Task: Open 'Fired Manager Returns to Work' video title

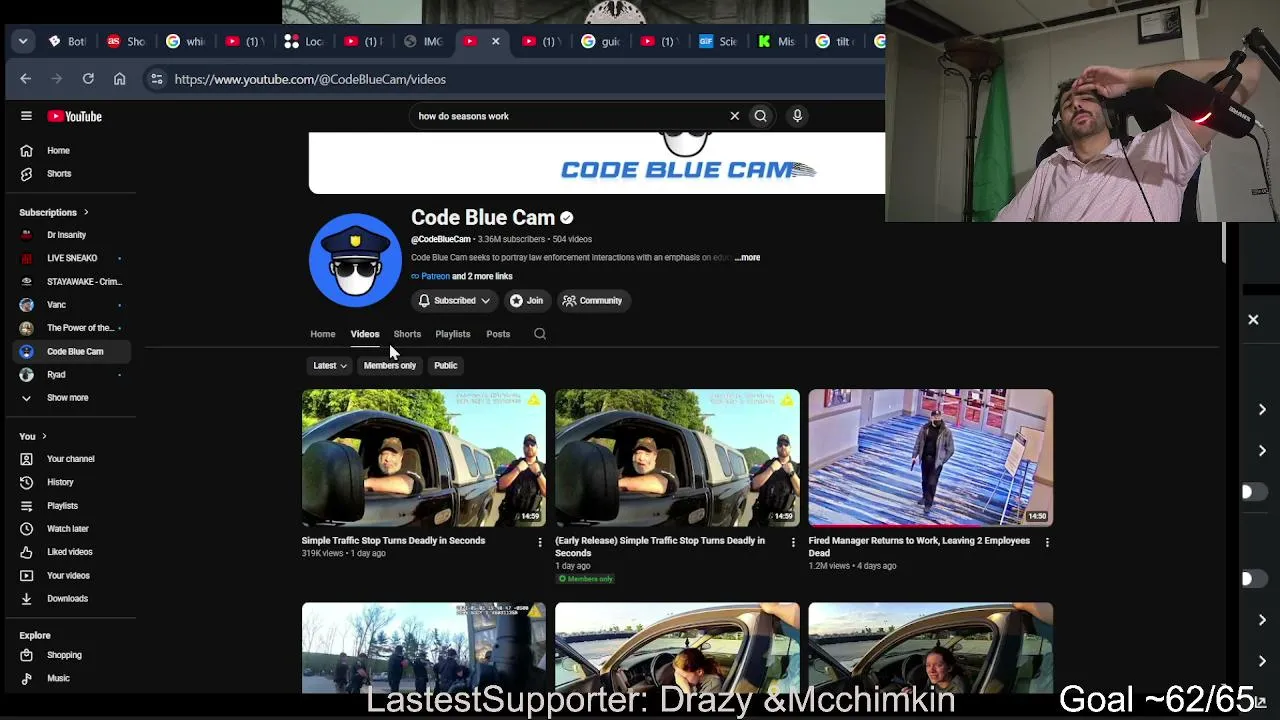Action: coord(919,547)
